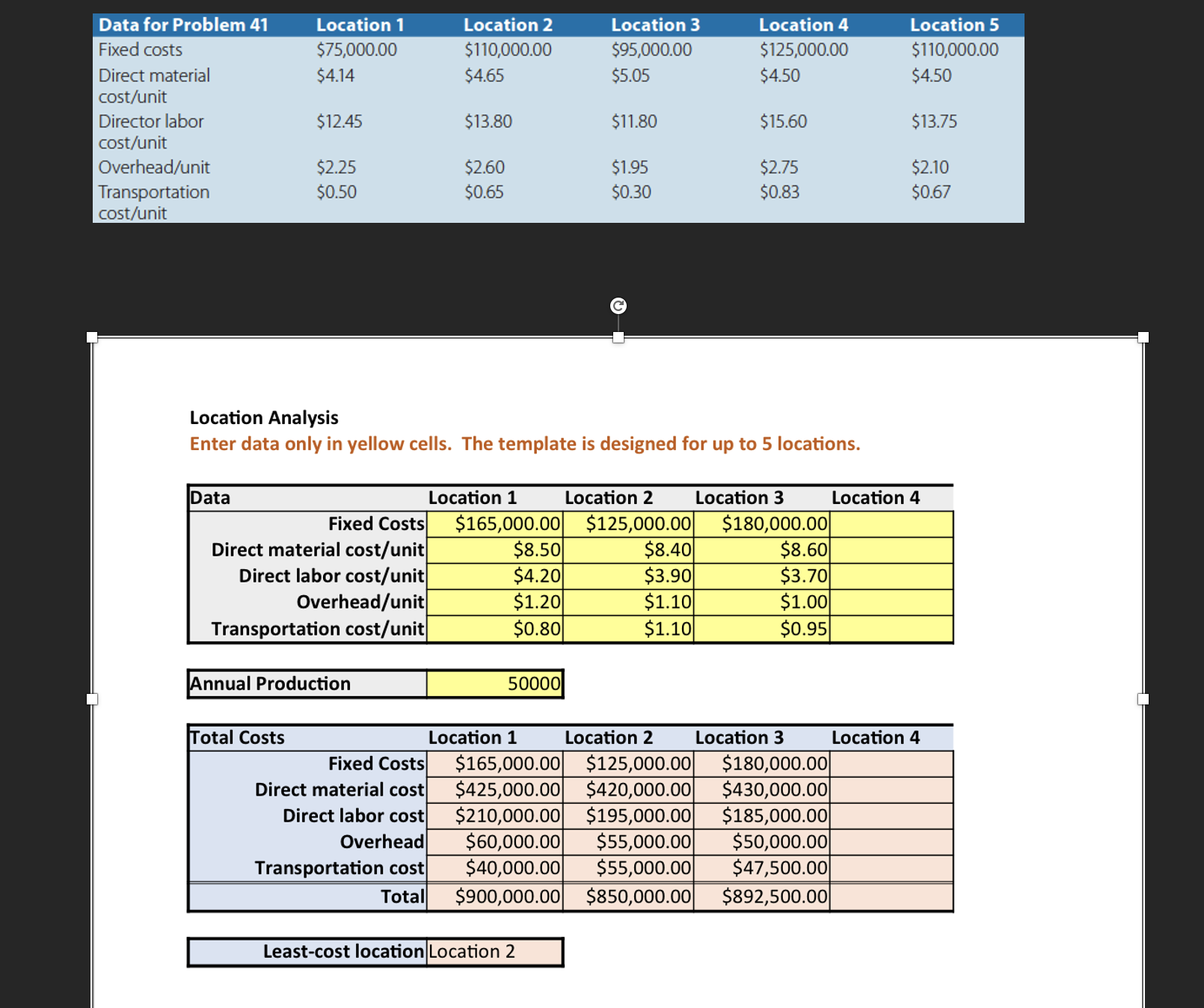1204x1008 pixels.
Task: Click the top-center resize handle
Action: (x=618, y=338)
